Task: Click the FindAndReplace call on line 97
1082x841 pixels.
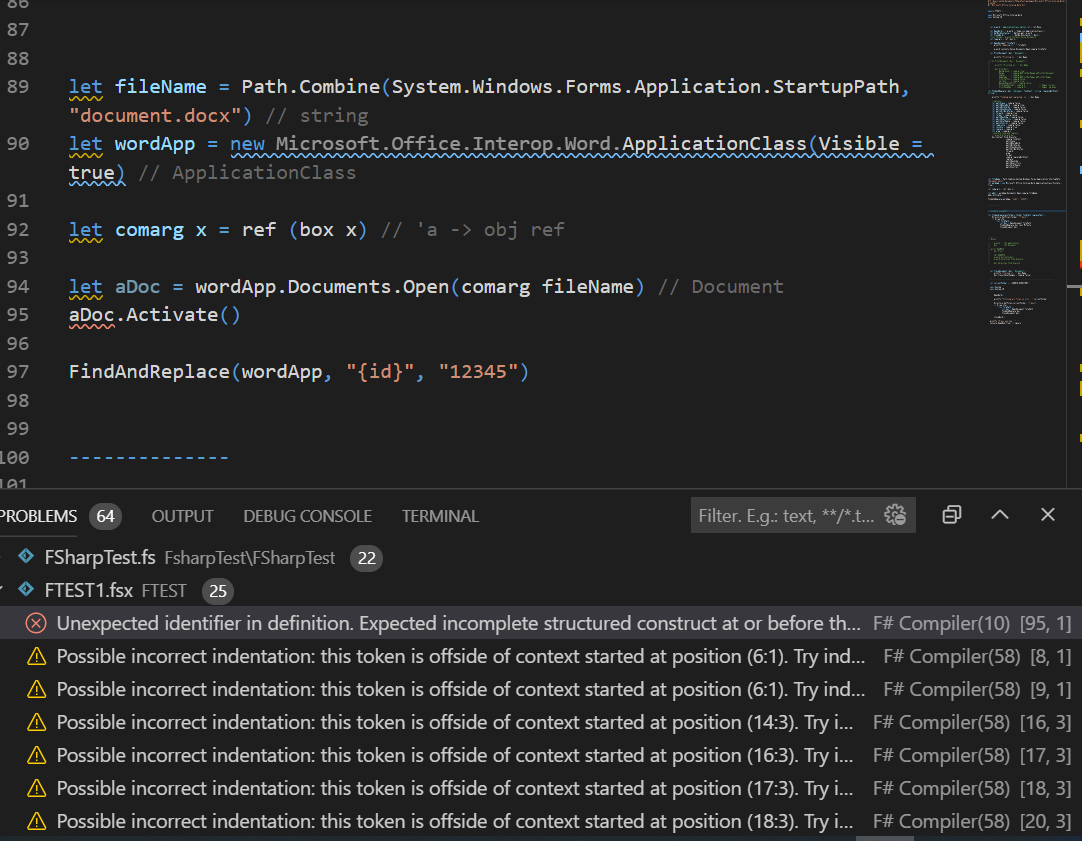Action: [x=148, y=372]
